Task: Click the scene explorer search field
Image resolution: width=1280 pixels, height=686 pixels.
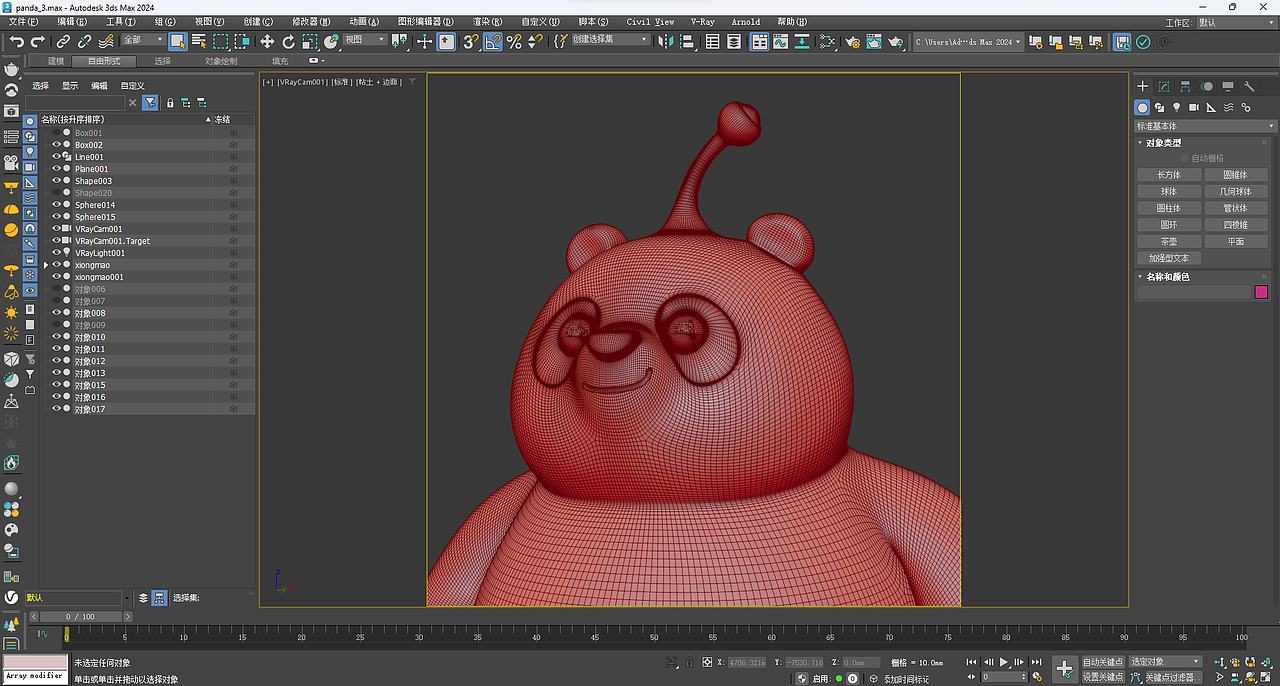Action: 76,103
